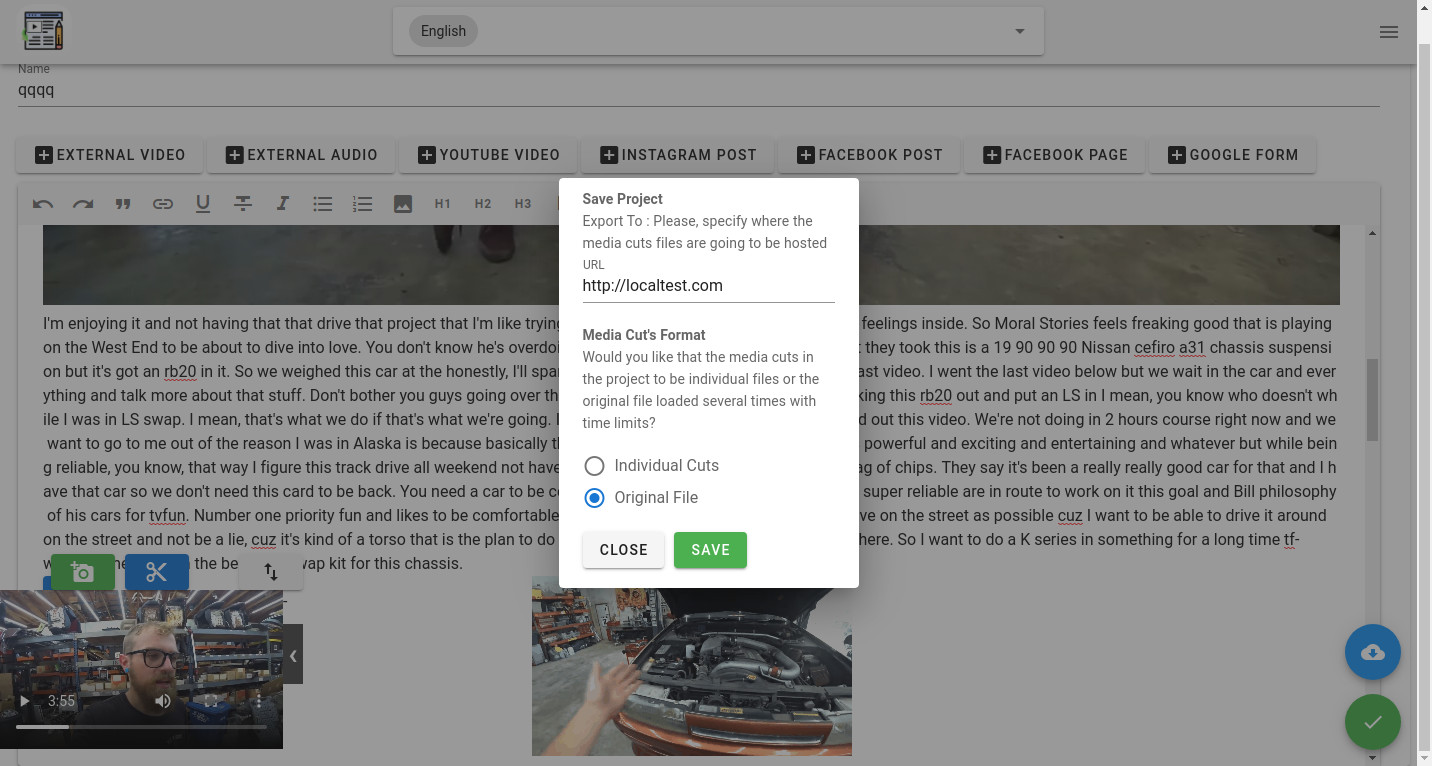The width and height of the screenshot is (1432, 766).
Task: Click the redo arrow in editor toolbar
Action: click(83, 204)
